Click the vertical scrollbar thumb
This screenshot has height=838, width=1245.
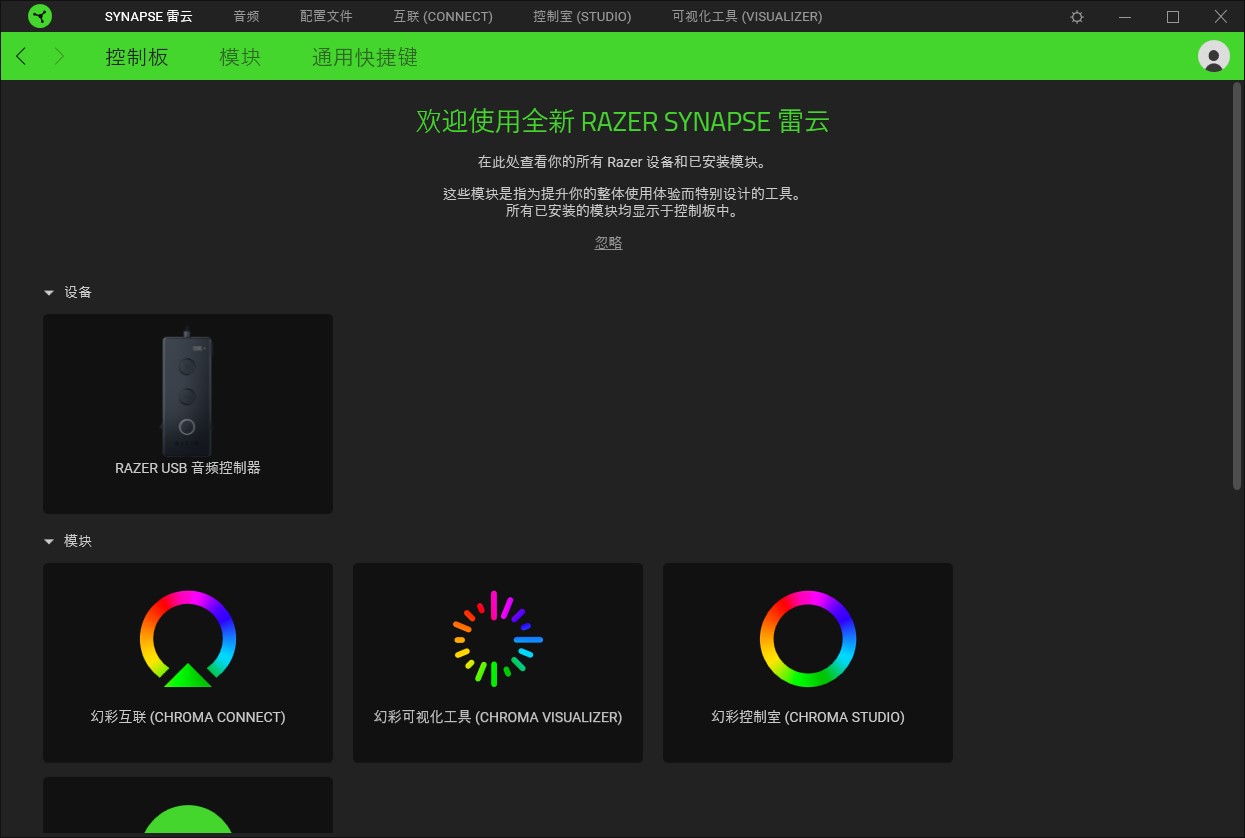(1238, 288)
